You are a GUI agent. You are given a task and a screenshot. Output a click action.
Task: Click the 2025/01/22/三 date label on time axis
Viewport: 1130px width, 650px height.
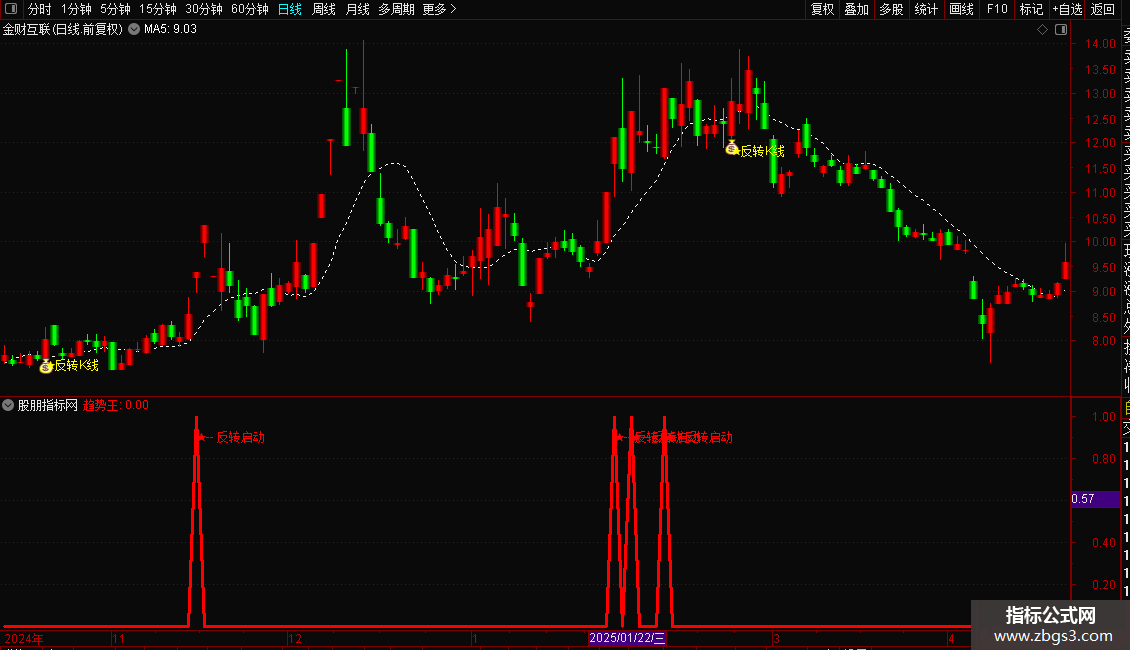(627, 638)
